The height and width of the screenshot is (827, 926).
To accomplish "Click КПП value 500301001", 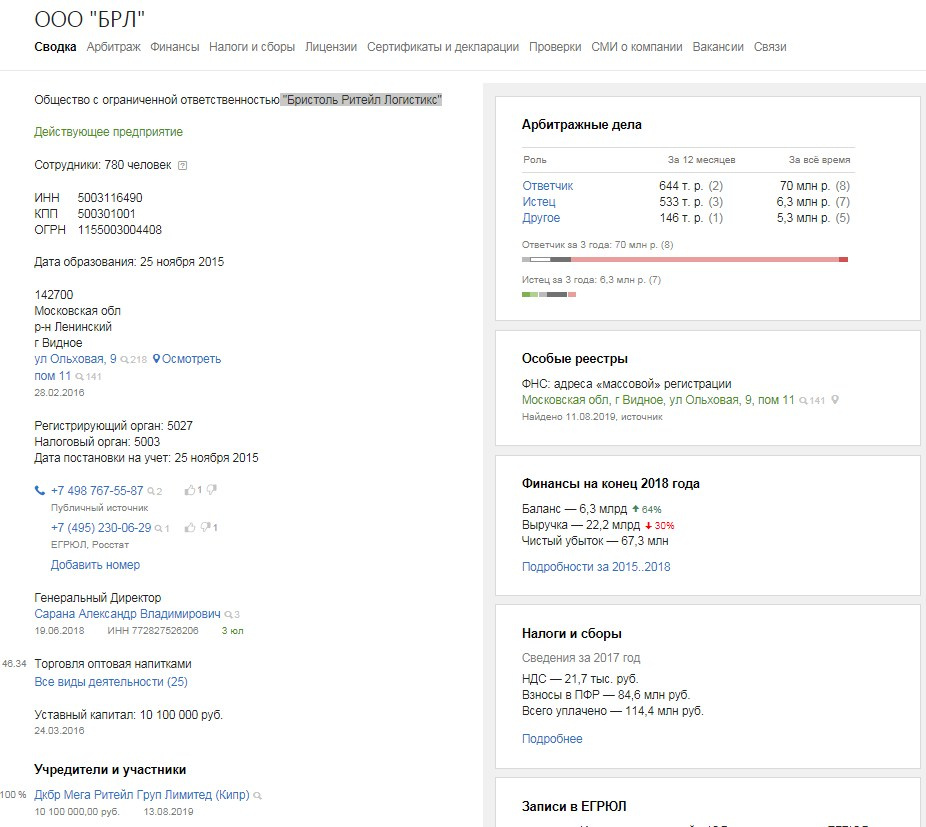I will point(106,213).
